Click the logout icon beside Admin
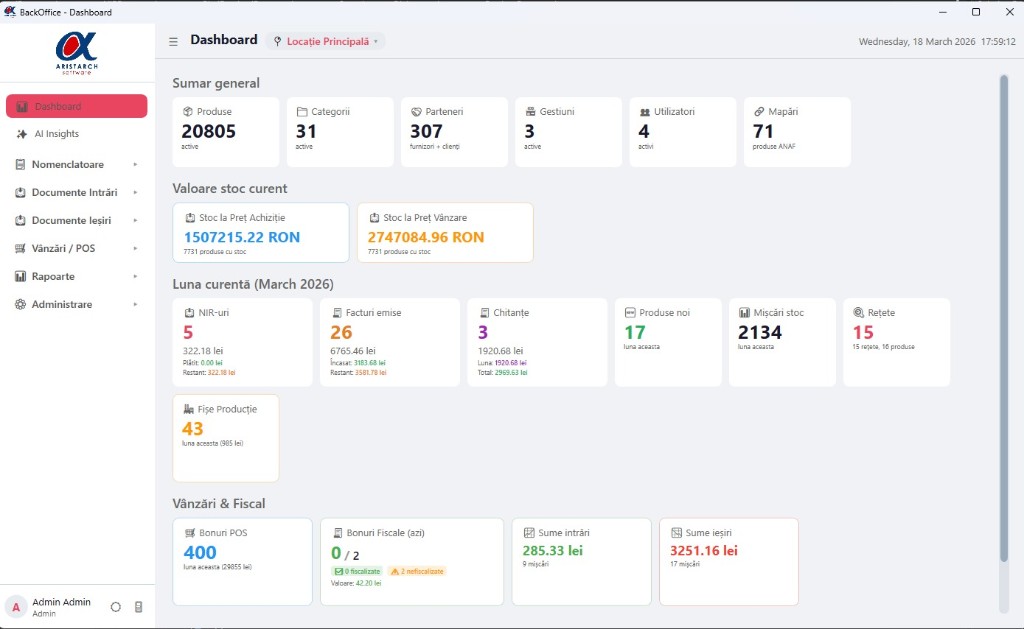Image resolution: width=1024 pixels, height=629 pixels. (138, 607)
